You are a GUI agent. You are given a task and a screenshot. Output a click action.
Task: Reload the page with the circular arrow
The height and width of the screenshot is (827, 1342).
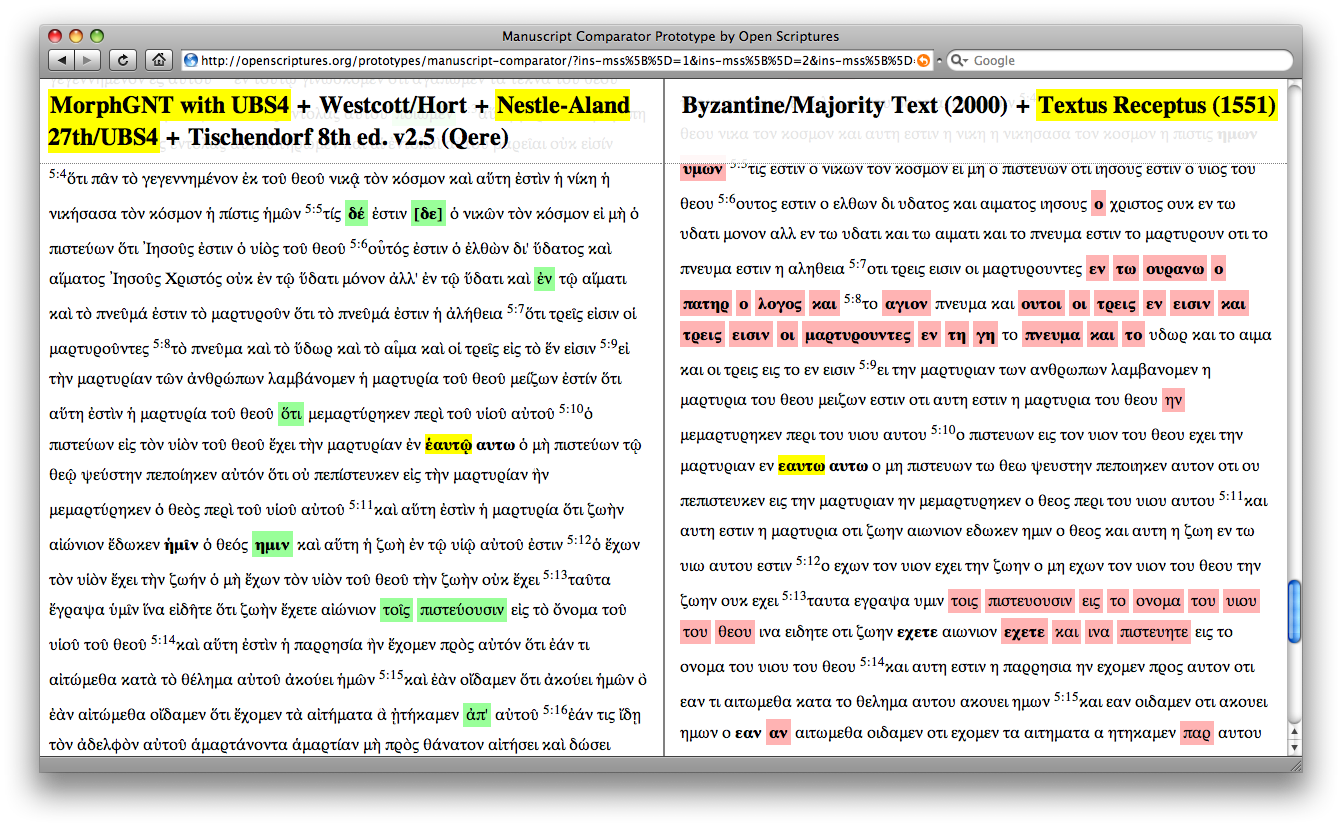[x=122, y=60]
